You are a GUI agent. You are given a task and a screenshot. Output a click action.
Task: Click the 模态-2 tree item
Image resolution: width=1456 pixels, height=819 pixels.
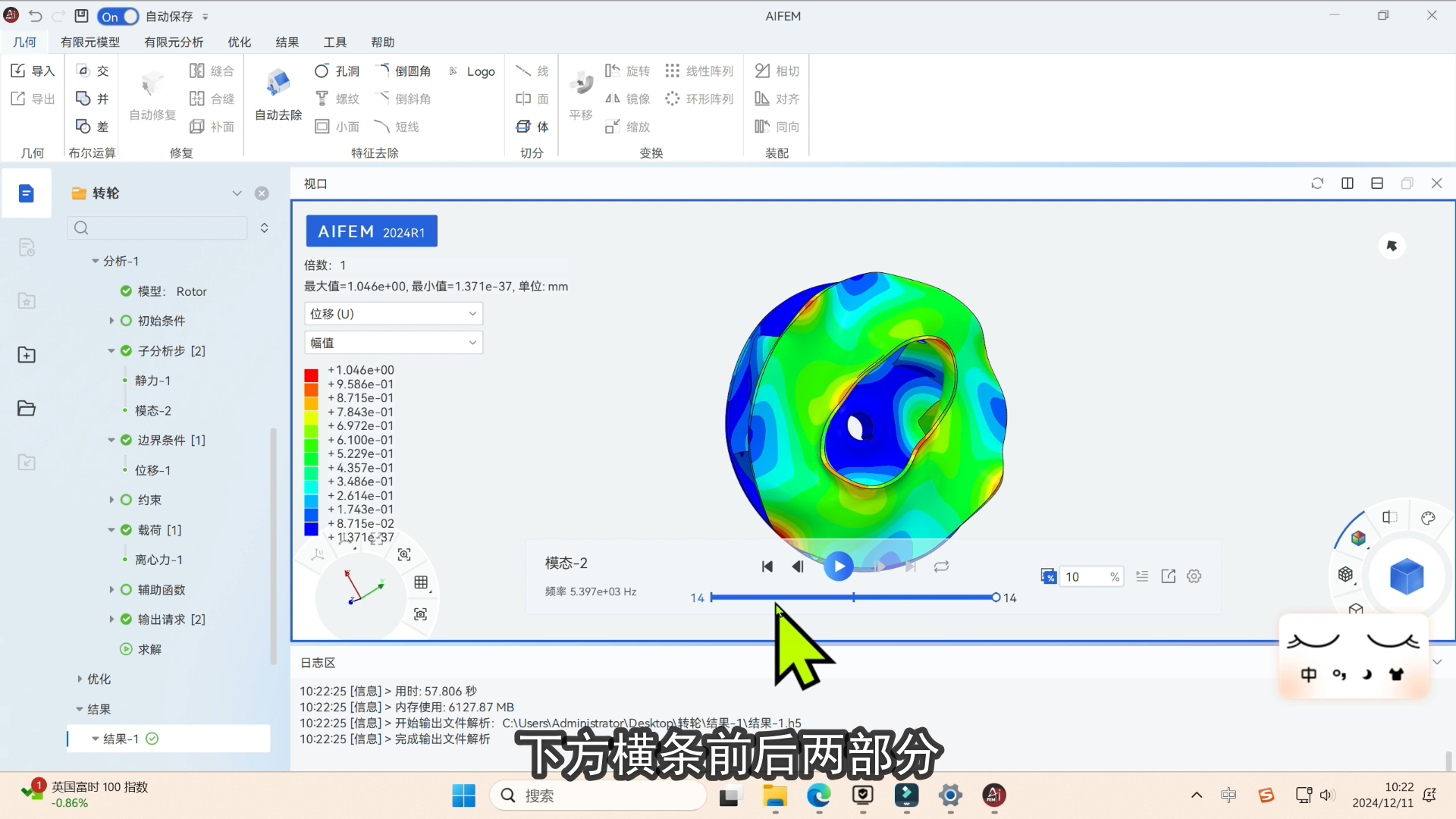pyautogui.click(x=152, y=410)
